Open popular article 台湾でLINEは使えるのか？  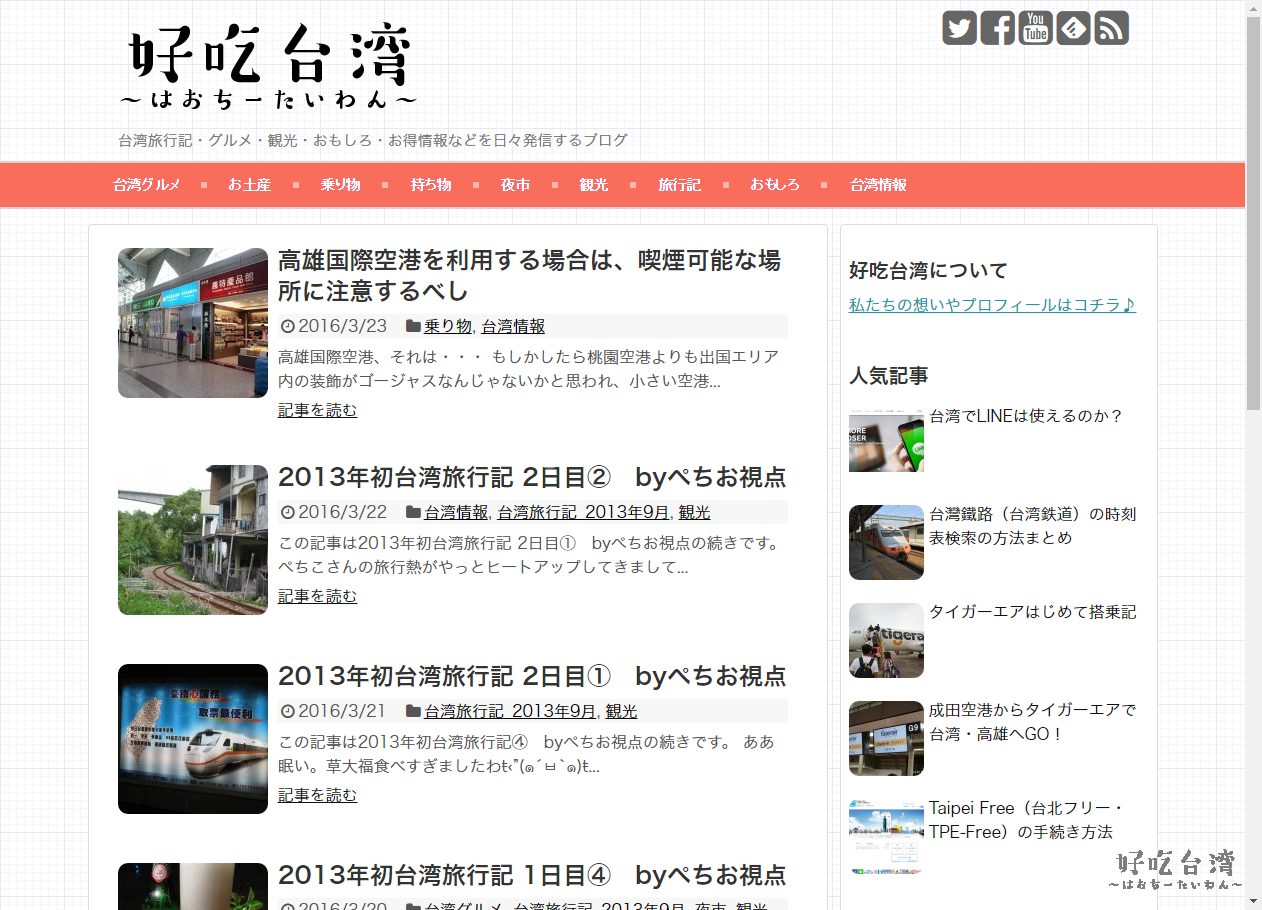pyautogui.click(x=1026, y=416)
